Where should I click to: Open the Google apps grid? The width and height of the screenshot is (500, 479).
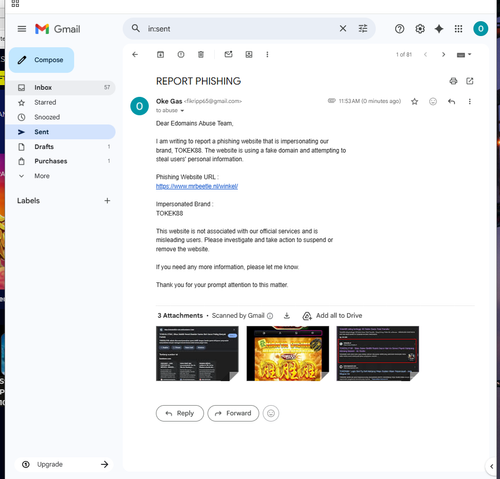coord(458,29)
